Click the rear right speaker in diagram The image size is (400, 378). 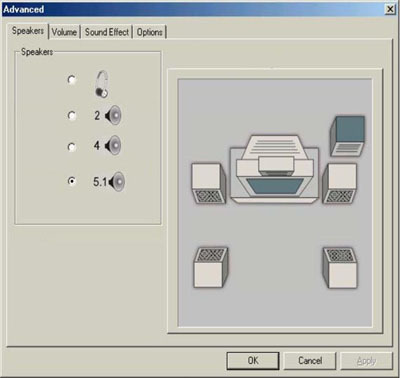tap(340, 268)
